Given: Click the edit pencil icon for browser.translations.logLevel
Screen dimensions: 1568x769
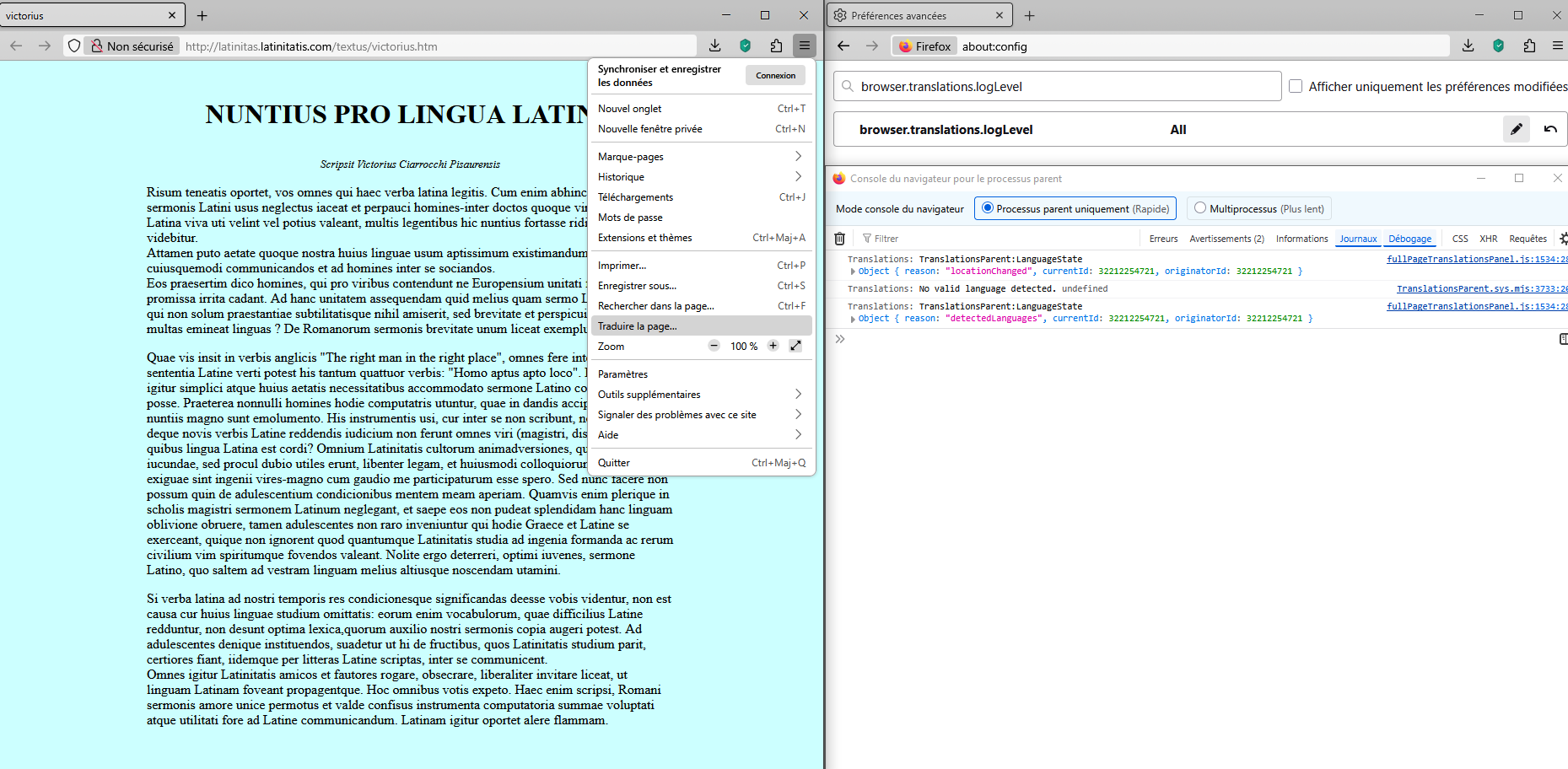Looking at the screenshot, I should click(x=1516, y=129).
